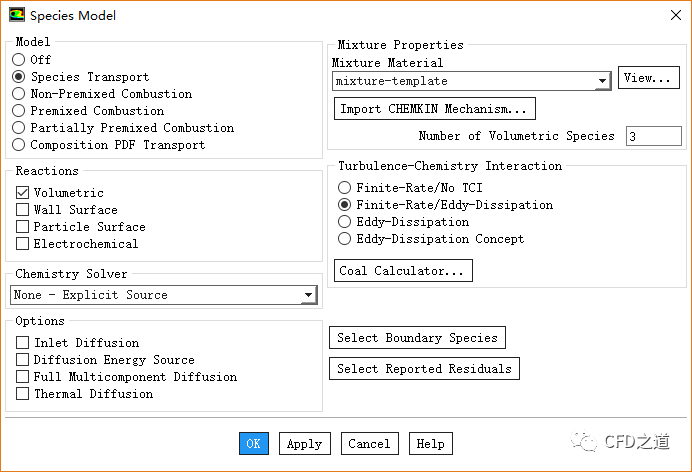This screenshot has height=472, width=692.
Task: Choose Finite-Rate/No TCI option
Action: [345, 188]
